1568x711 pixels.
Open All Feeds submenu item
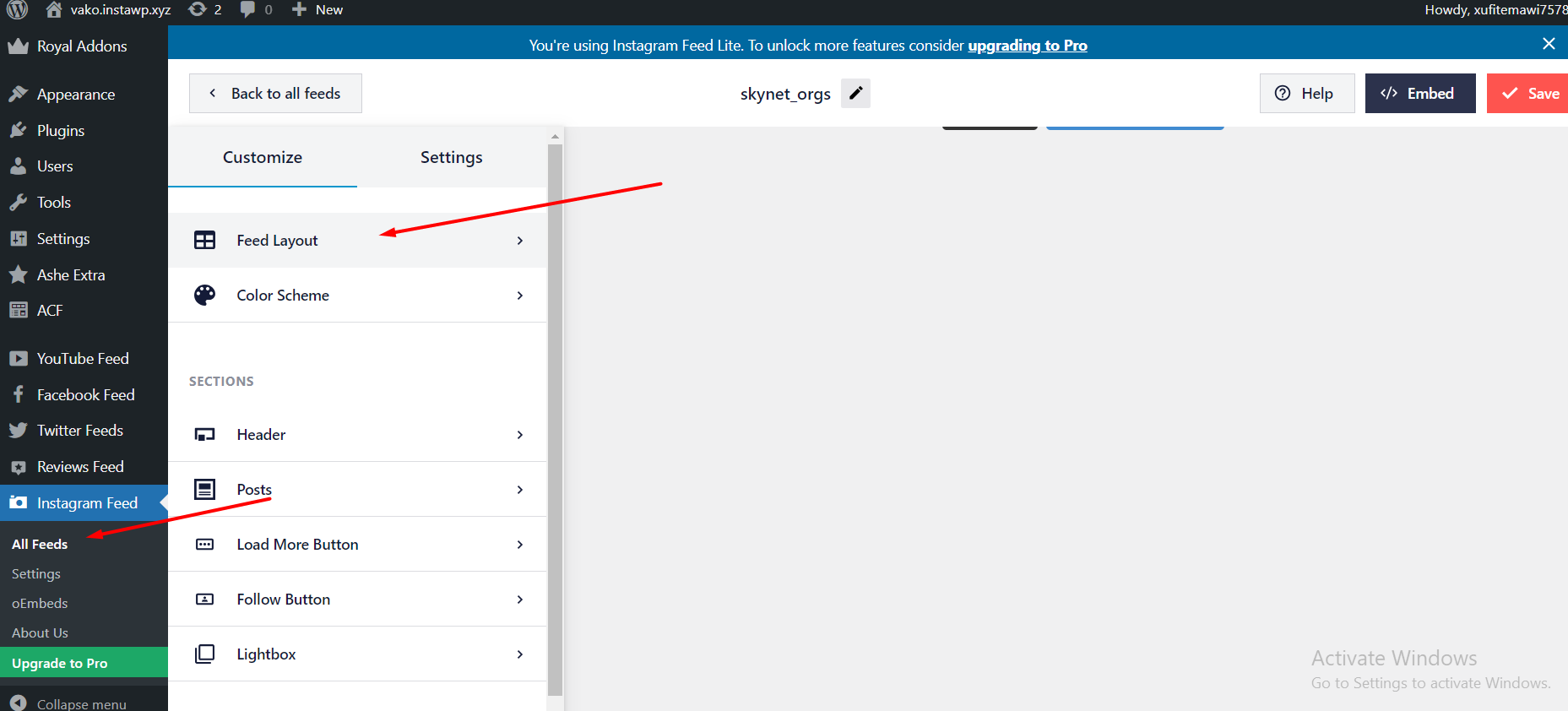(40, 544)
